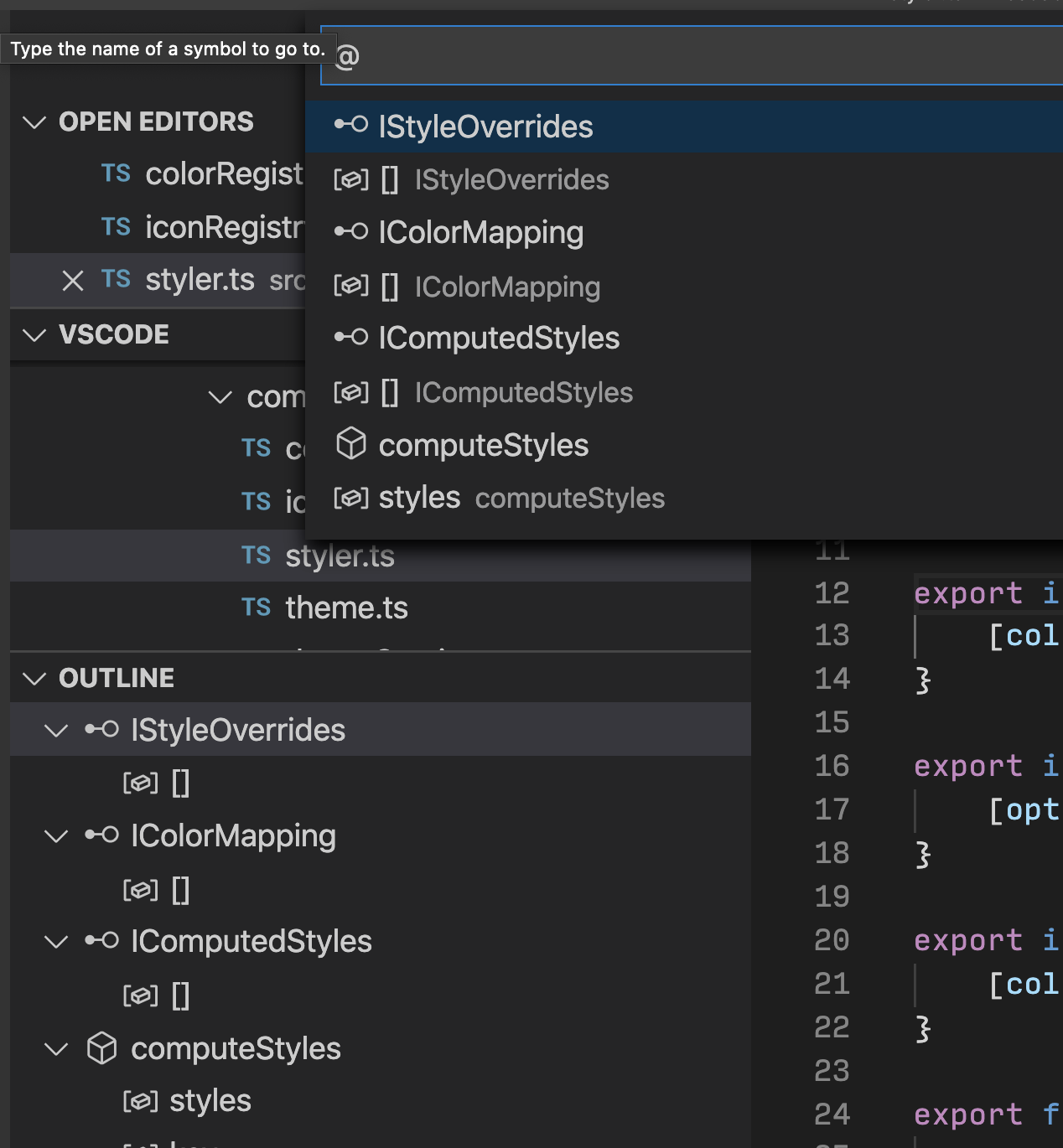Open theme.ts in the file explorer
Image resolution: width=1063 pixels, height=1148 pixels.
click(x=381, y=608)
